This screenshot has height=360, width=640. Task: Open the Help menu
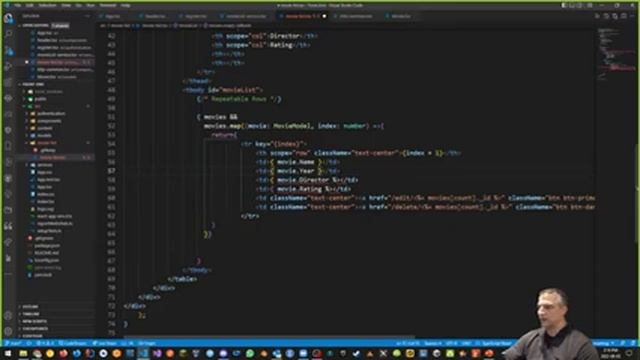126,5
